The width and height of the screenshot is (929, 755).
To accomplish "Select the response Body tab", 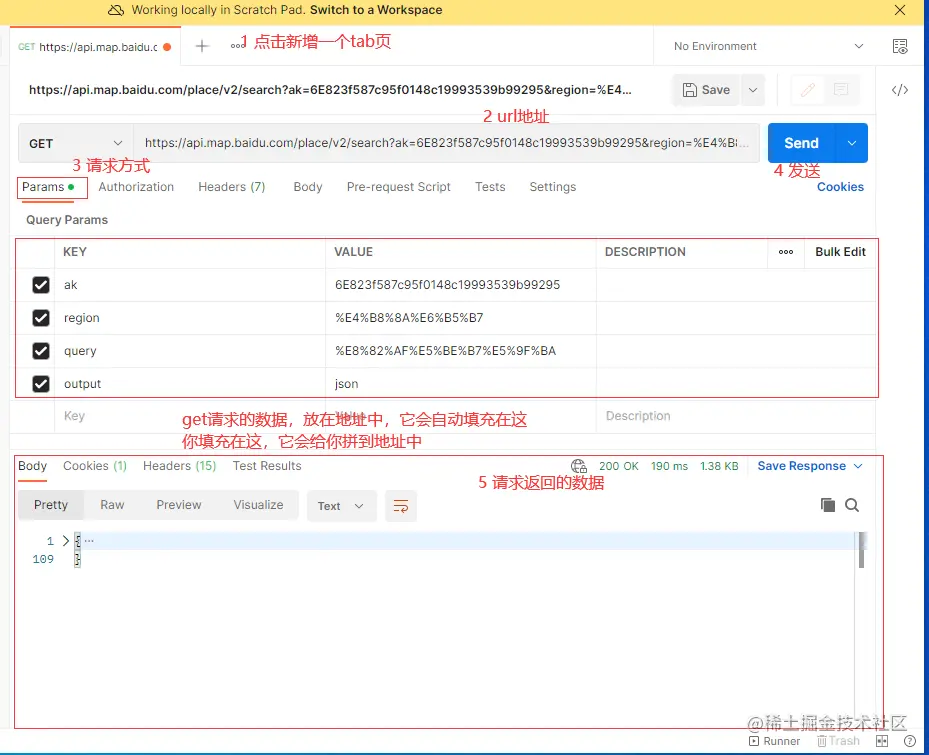I will pyautogui.click(x=33, y=466).
